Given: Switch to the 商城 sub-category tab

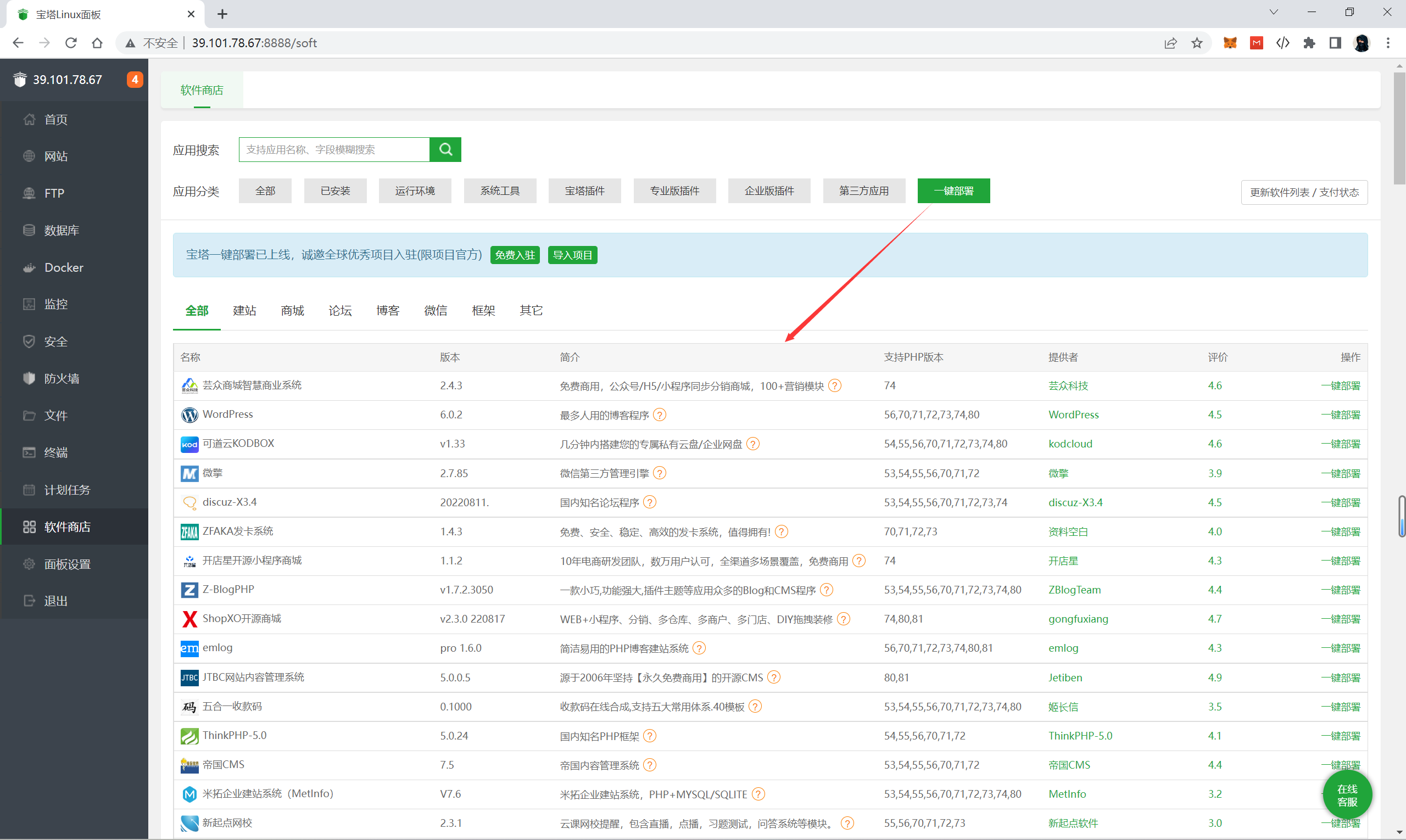Looking at the screenshot, I should [x=292, y=311].
